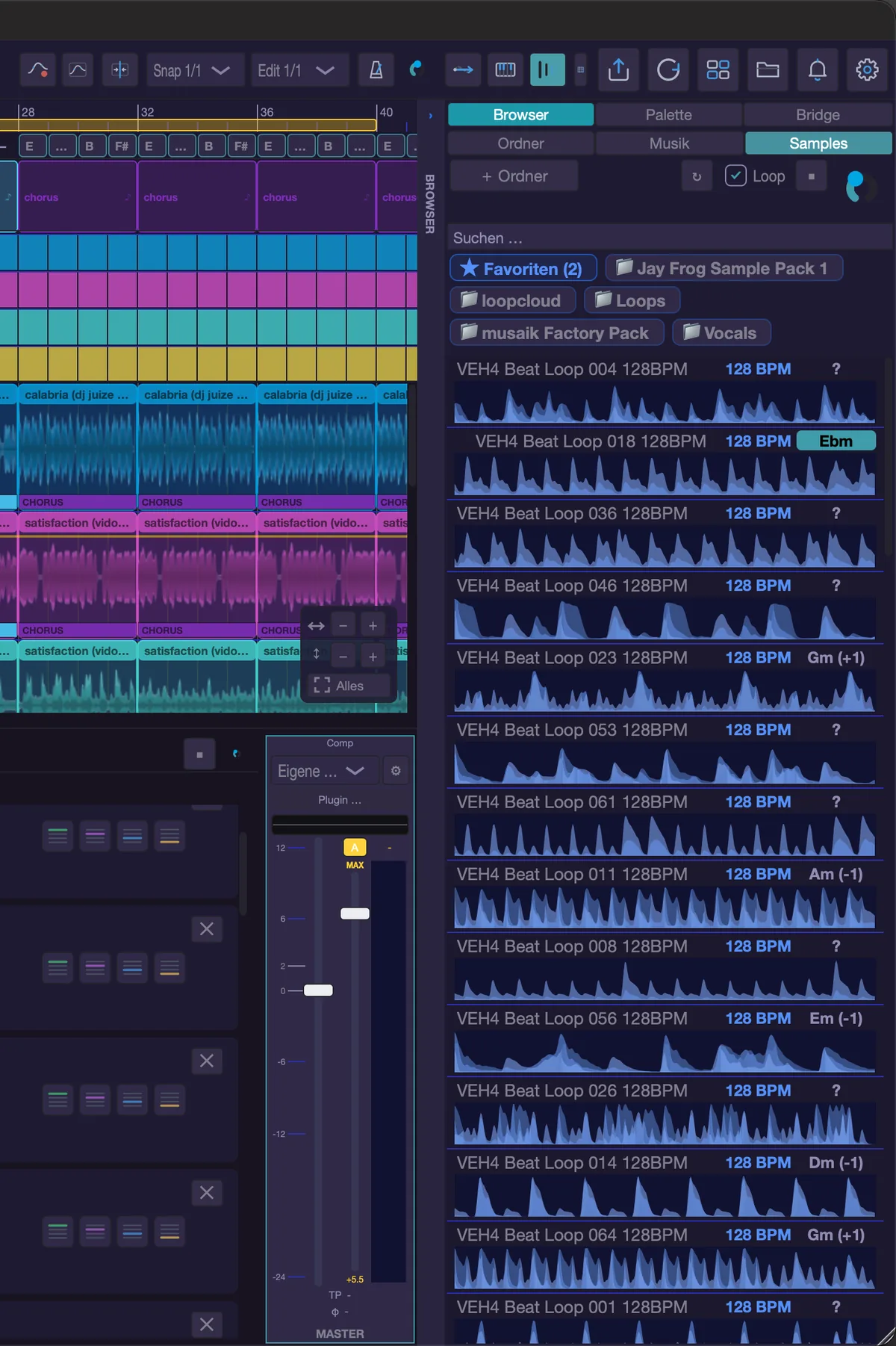Open the piano keyboard icon
The image size is (896, 1346).
505,70
